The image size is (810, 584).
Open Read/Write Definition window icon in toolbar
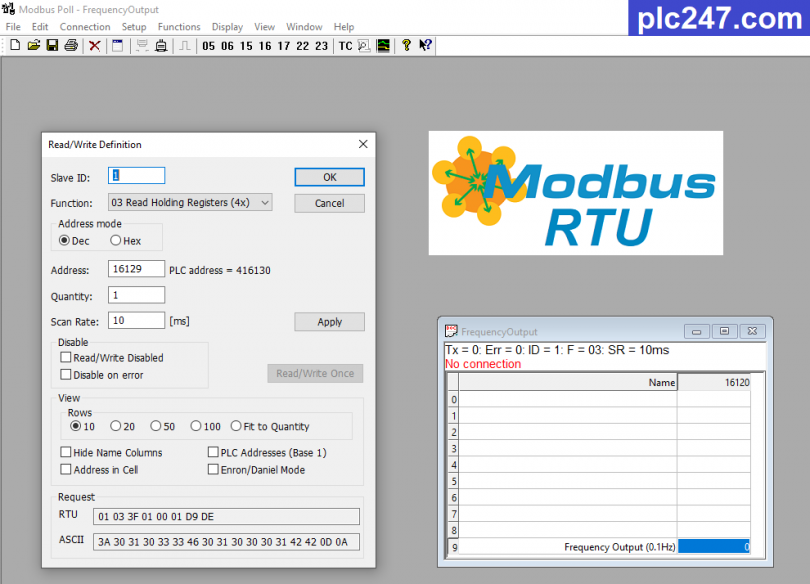pos(118,45)
